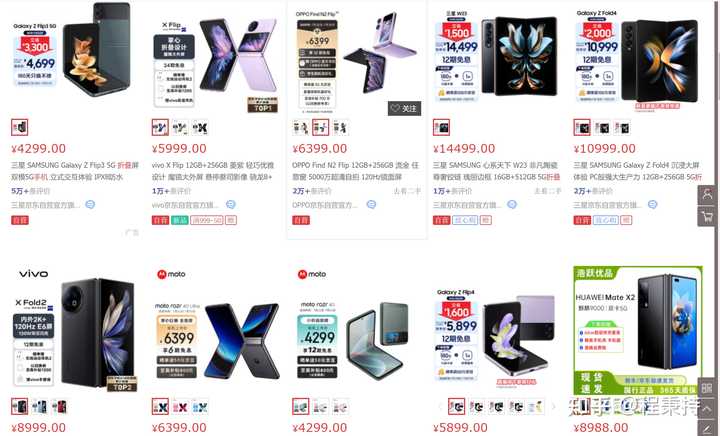
Task: Open chat icon beside OPPO store name
Action: (x=371, y=205)
